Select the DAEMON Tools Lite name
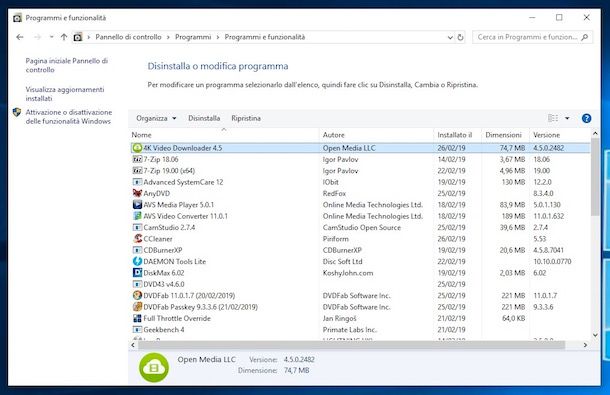Viewport: 610px width, 395px height. (x=175, y=262)
